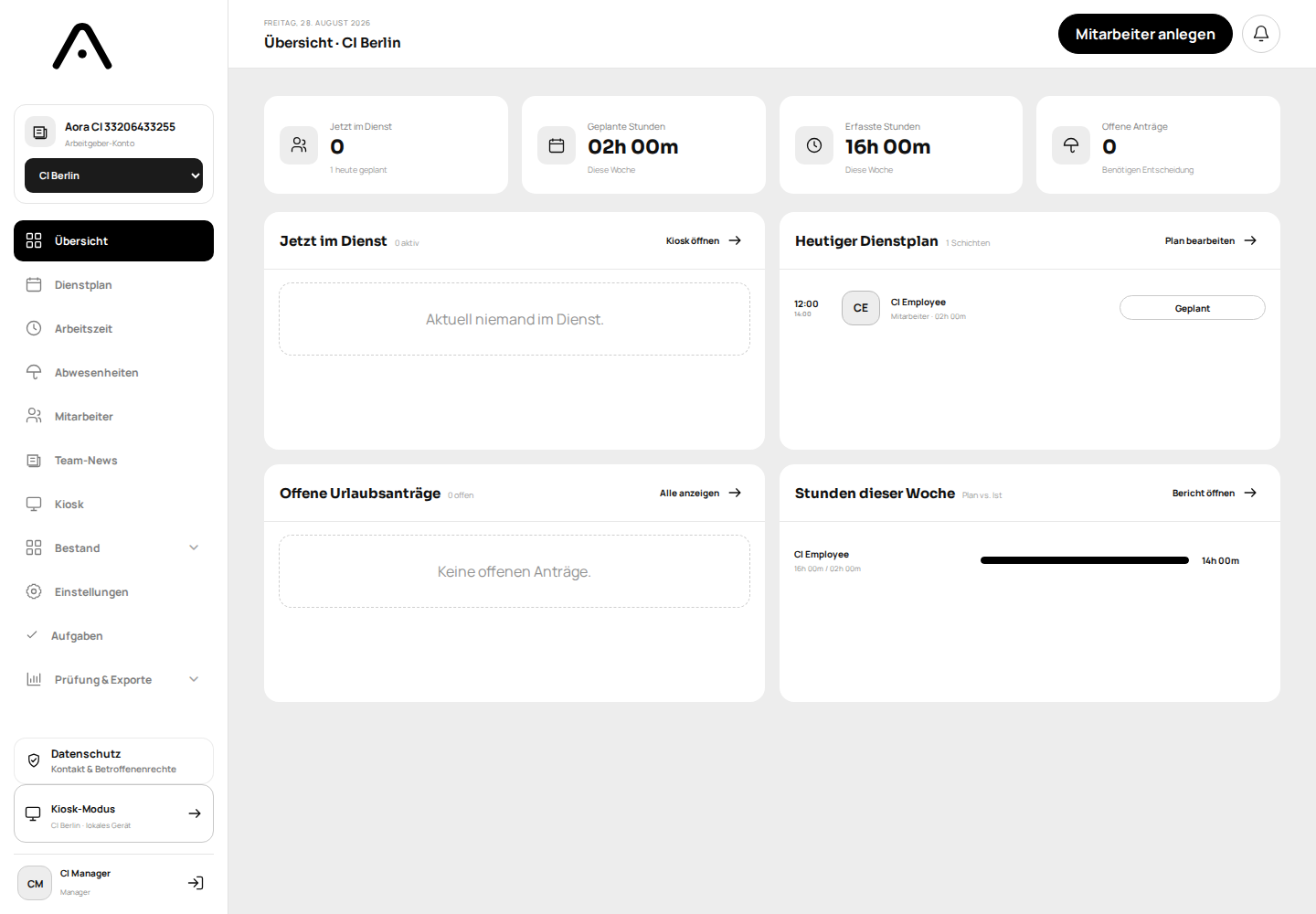
Task: Click the Plan bearbeiten link
Action: pos(1211,240)
